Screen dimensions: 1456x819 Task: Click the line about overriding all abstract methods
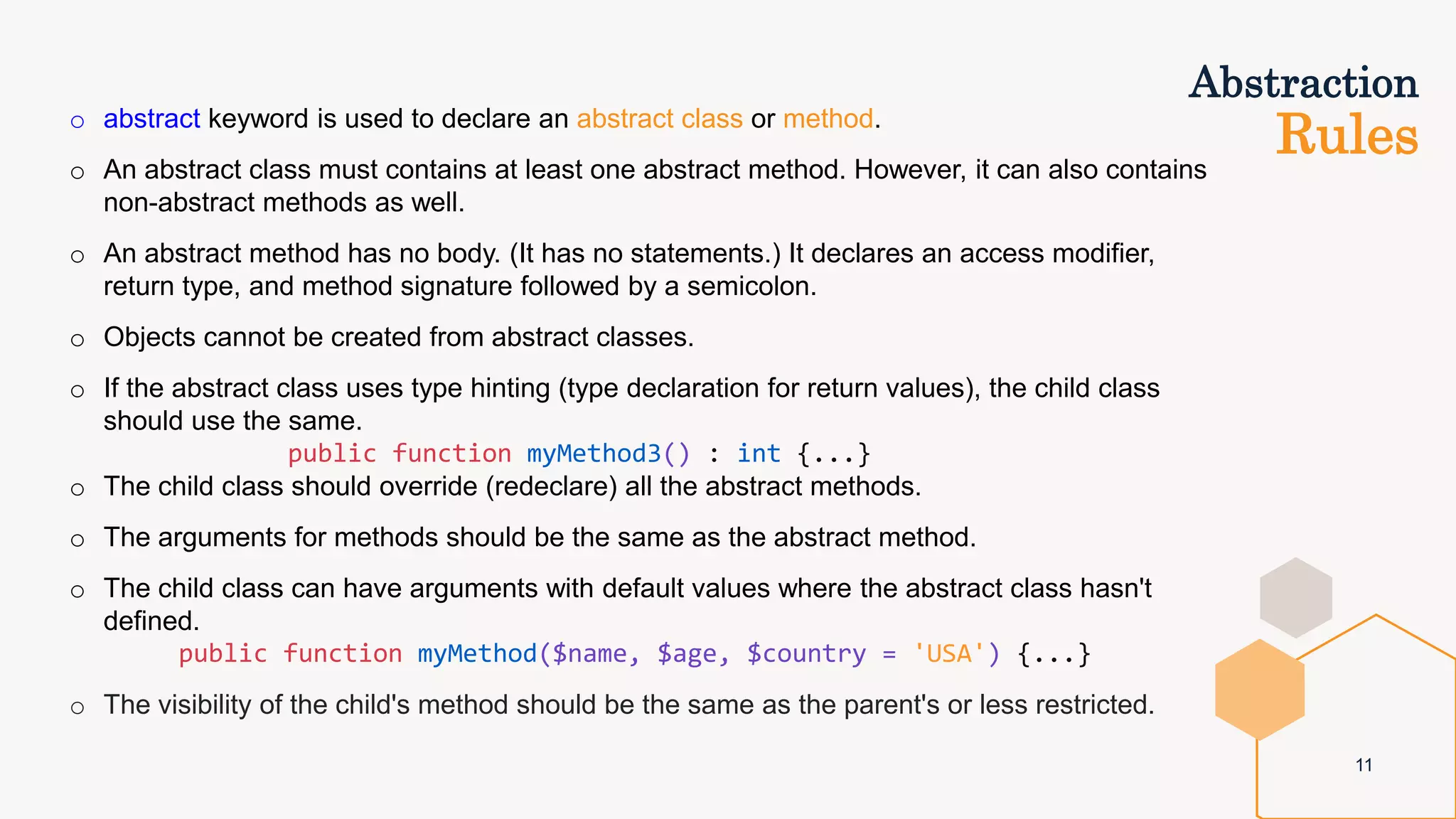(x=512, y=486)
